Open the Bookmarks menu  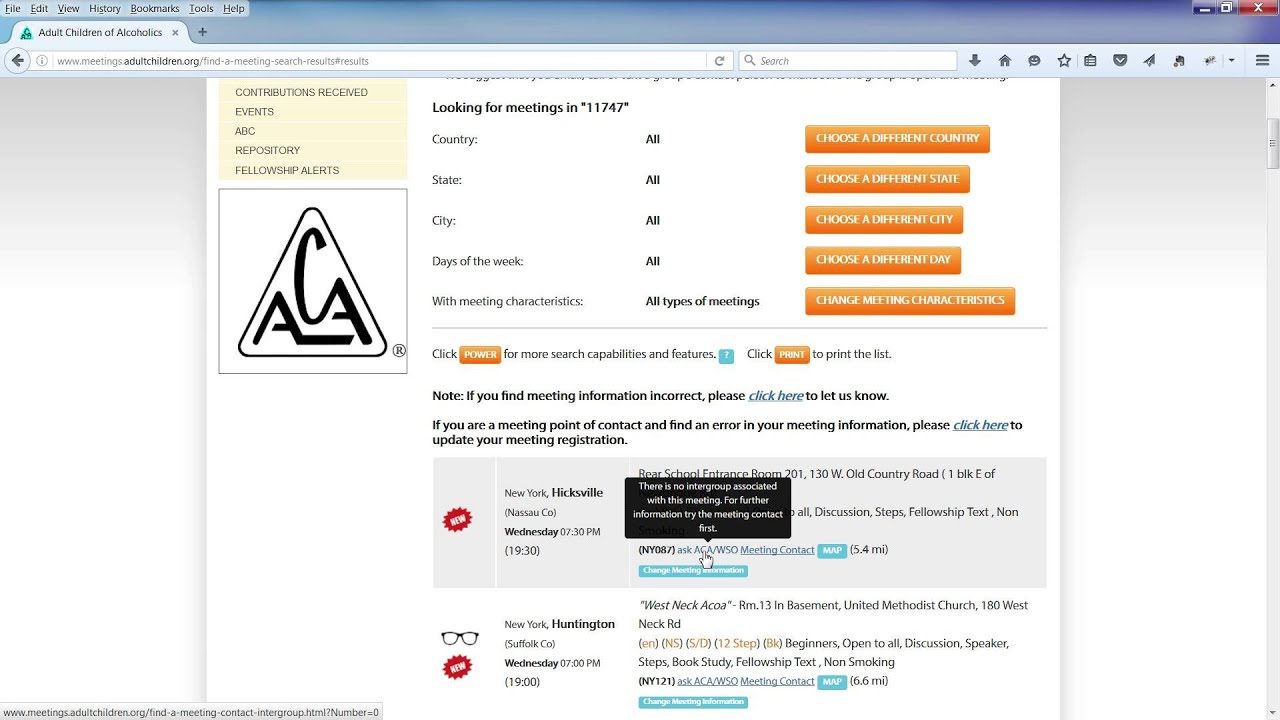pyautogui.click(x=155, y=8)
